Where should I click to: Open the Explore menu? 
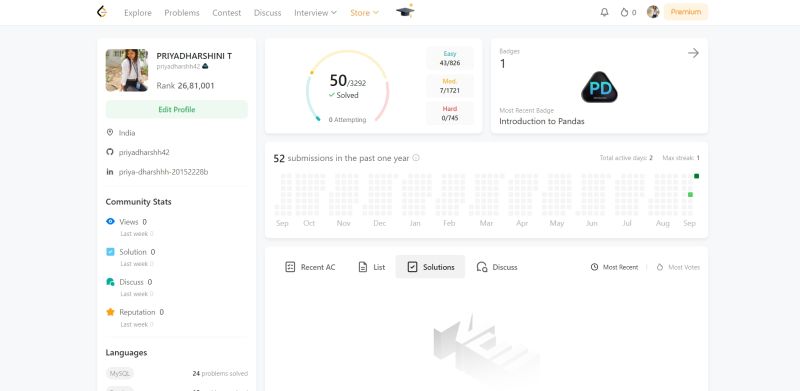click(x=138, y=13)
